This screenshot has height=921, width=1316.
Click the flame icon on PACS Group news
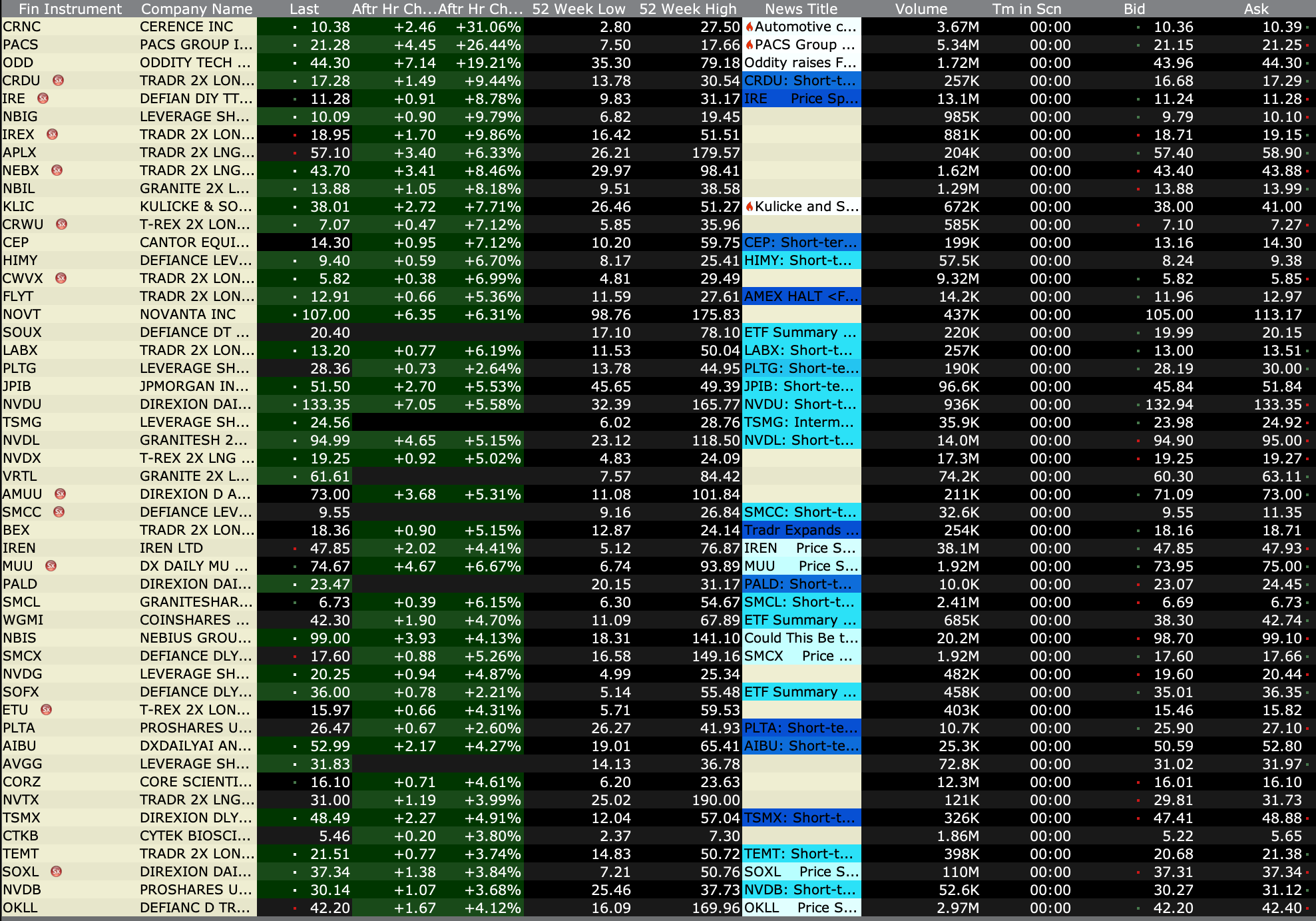click(x=750, y=45)
